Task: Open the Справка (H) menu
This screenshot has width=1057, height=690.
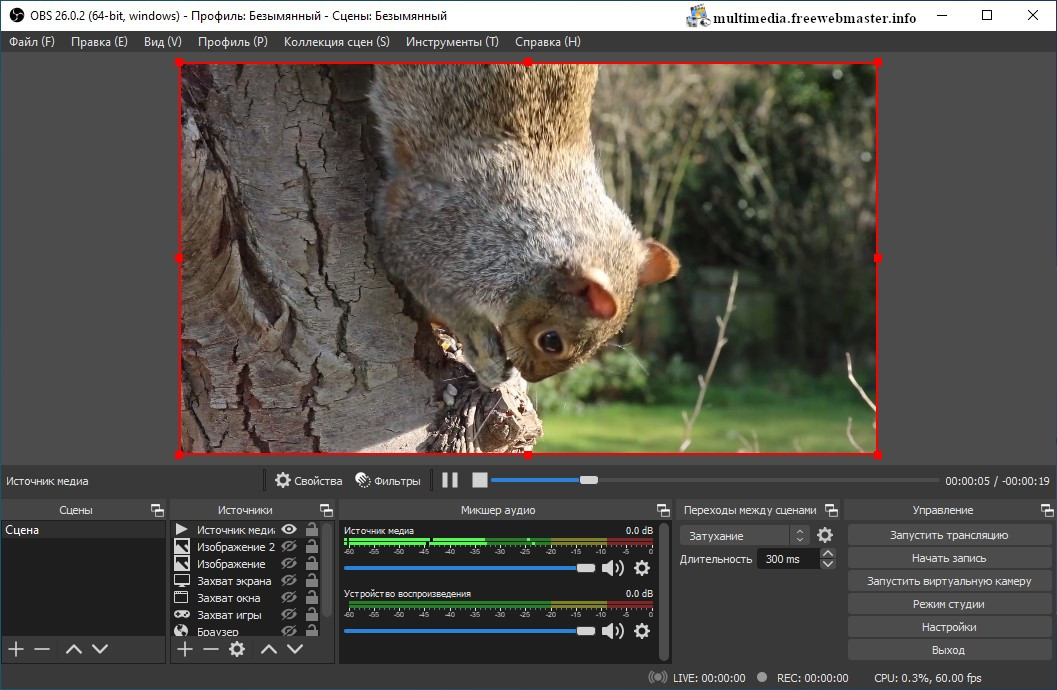Action: 547,42
